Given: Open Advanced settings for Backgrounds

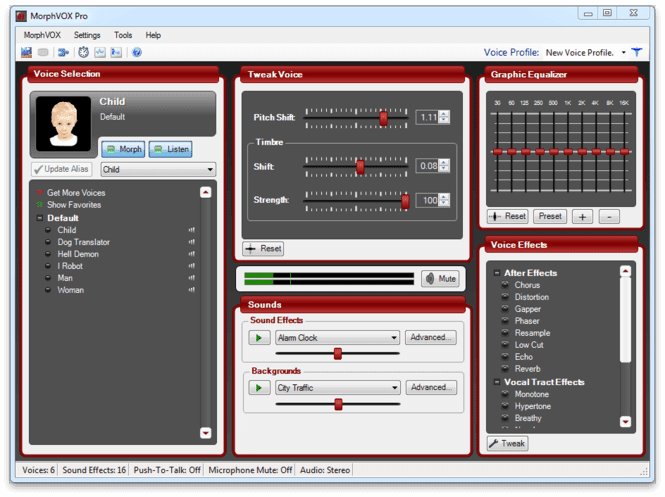Looking at the screenshot, I should pyautogui.click(x=431, y=388).
